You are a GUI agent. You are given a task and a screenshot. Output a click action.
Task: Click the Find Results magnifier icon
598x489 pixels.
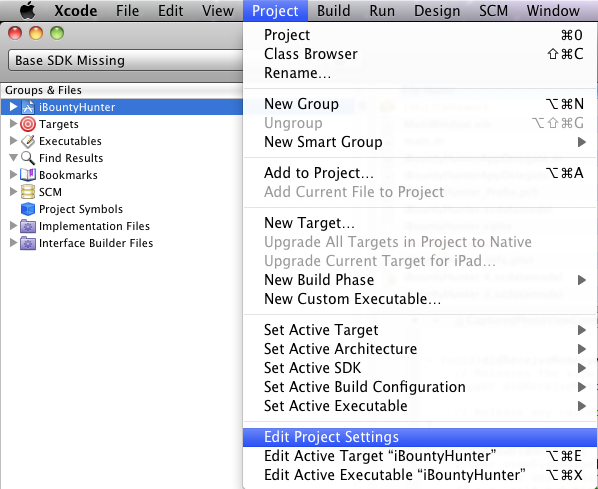pos(28,158)
